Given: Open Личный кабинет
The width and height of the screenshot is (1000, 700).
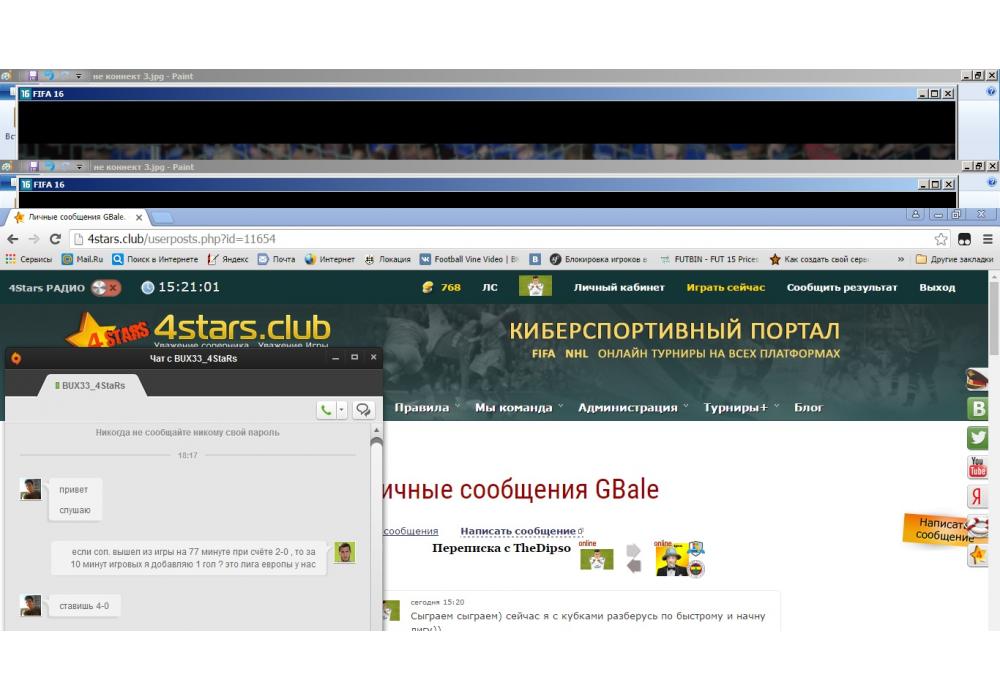Looking at the screenshot, I should [x=619, y=288].
